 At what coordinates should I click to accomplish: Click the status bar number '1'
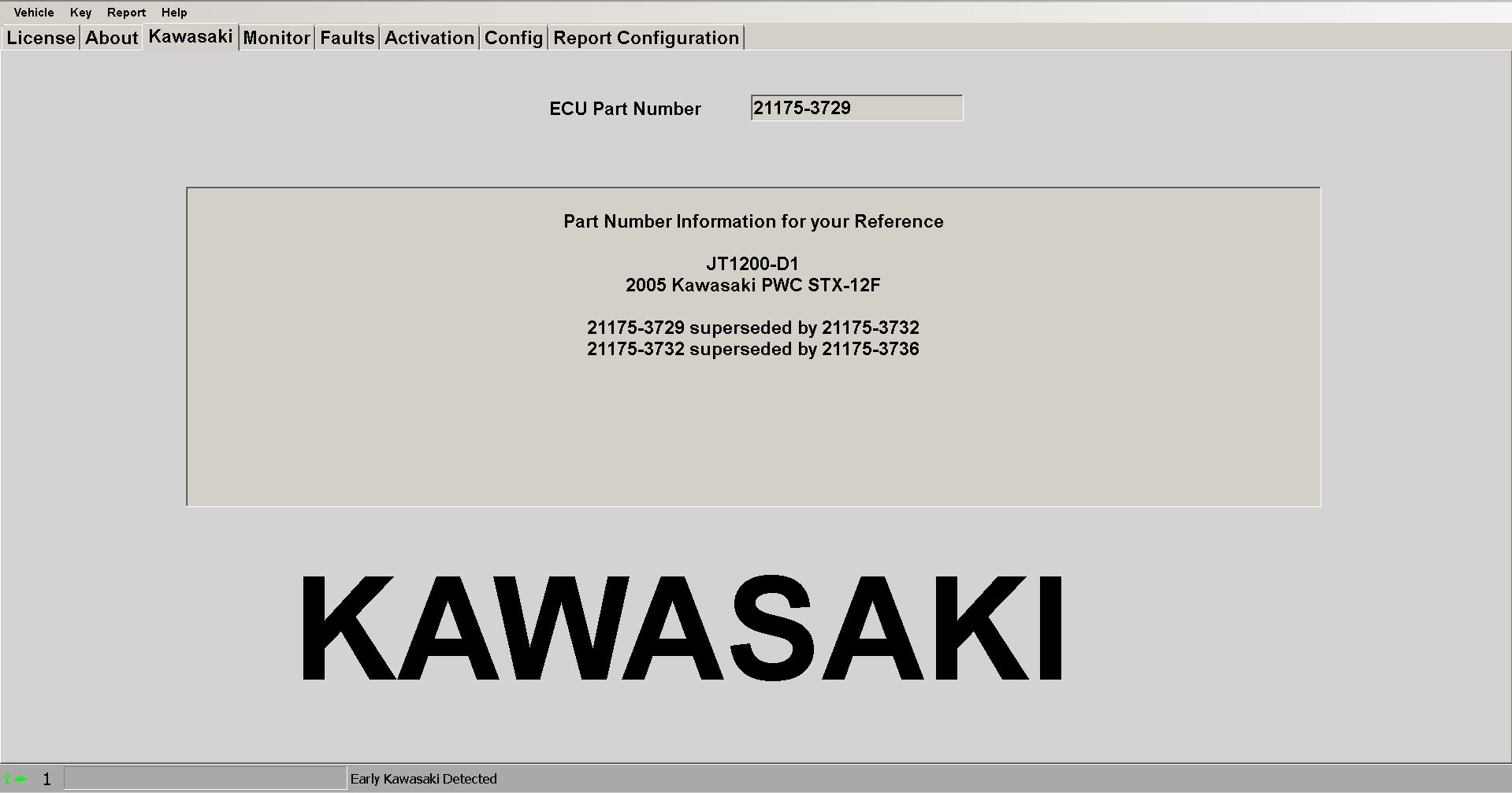tap(46, 779)
